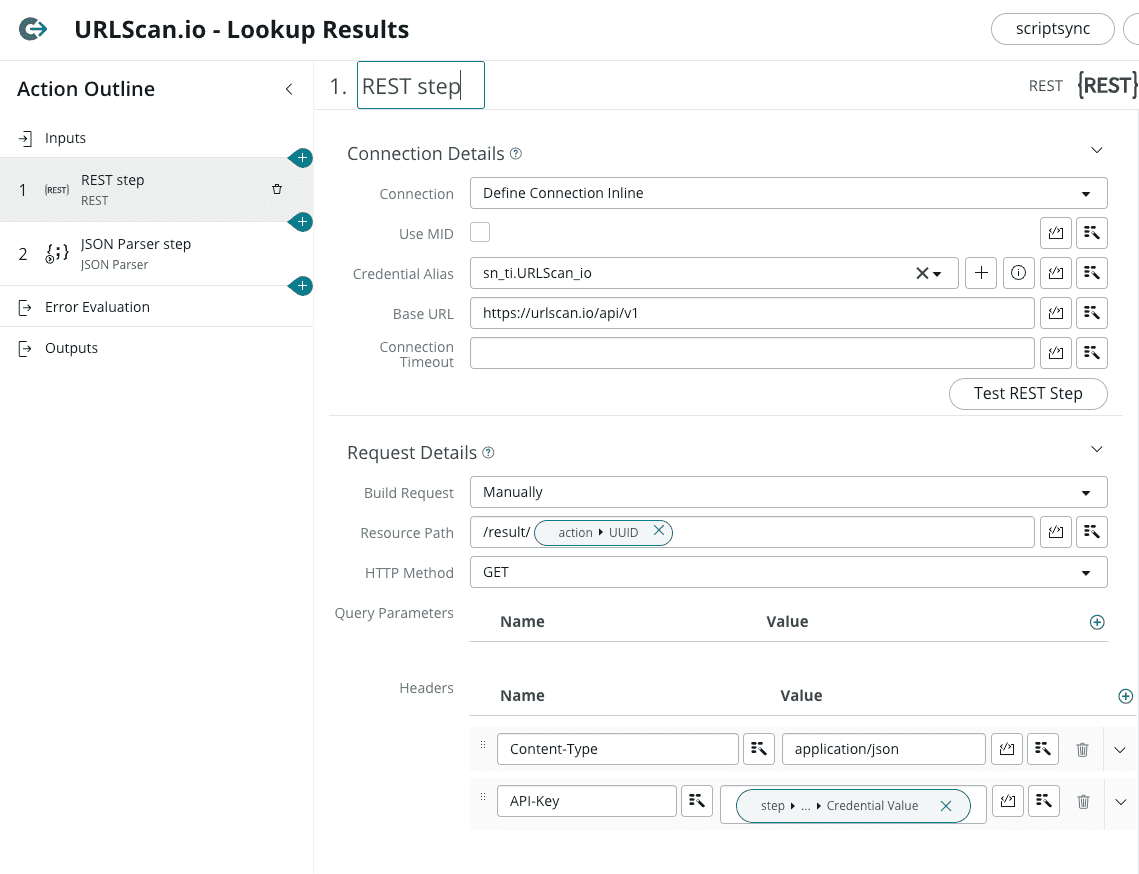
Task: Open data pill picker for Content-Type name
Action: [x=758, y=749]
